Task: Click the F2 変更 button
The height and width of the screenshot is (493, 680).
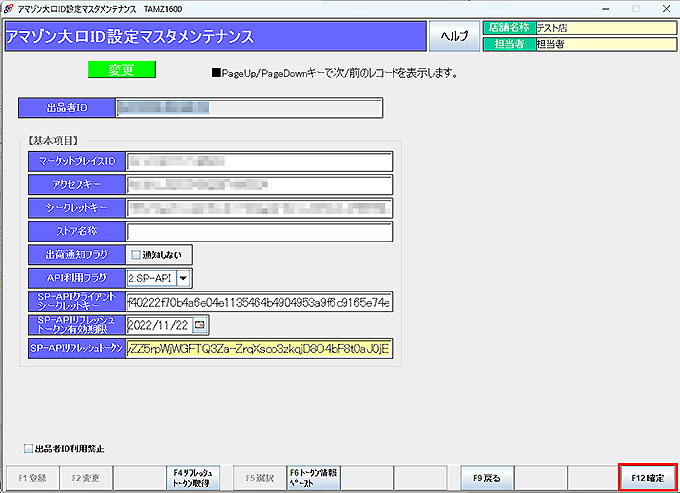Action: (x=86, y=478)
